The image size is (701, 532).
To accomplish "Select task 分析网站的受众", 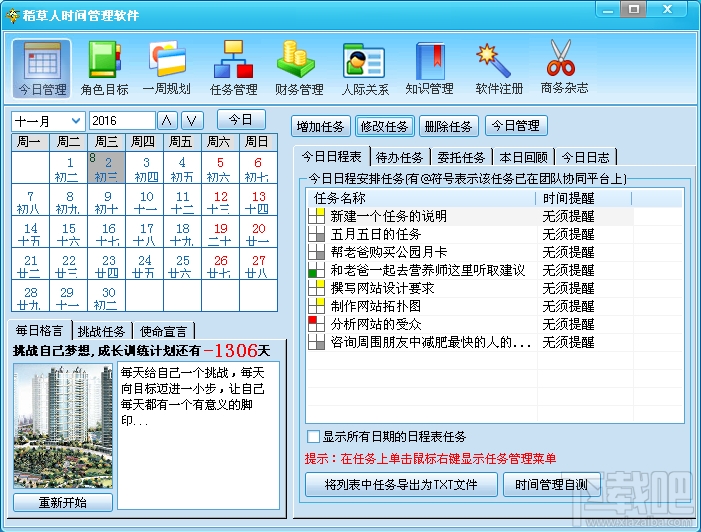I will pos(376,324).
